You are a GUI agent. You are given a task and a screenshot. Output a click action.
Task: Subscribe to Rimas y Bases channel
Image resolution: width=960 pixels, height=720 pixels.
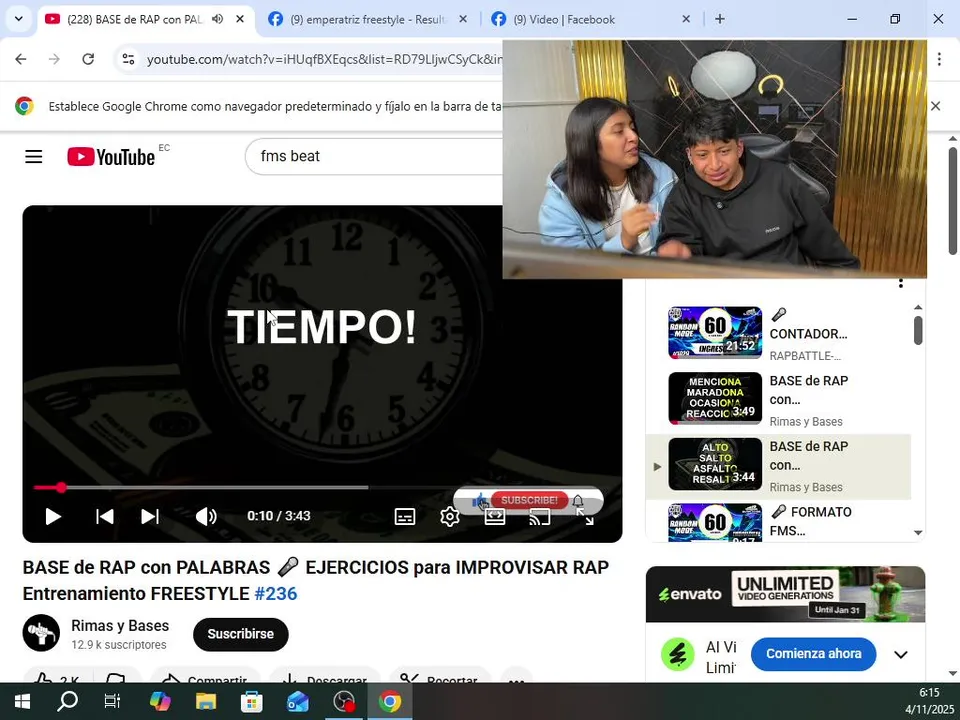(241, 634)
